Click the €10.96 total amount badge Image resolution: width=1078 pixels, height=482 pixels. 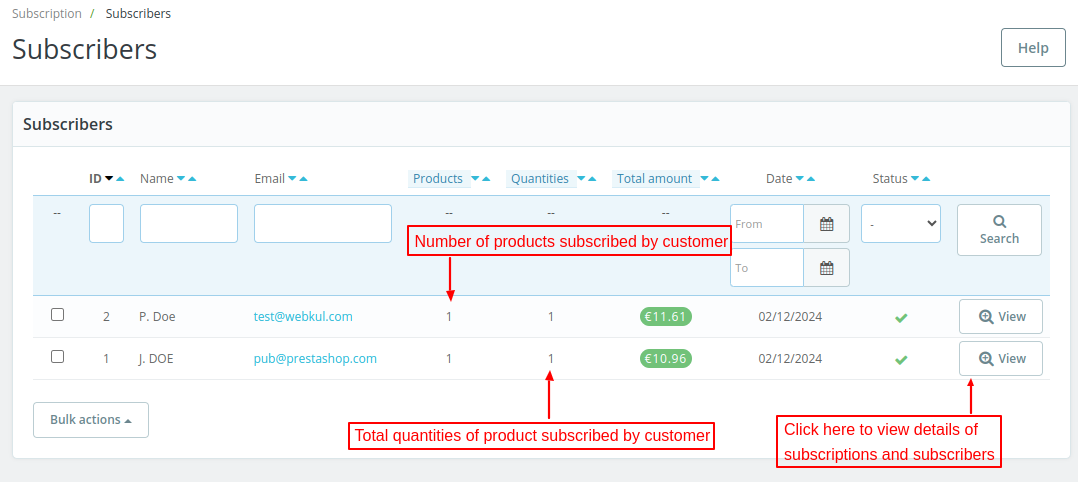pos(665,359)
